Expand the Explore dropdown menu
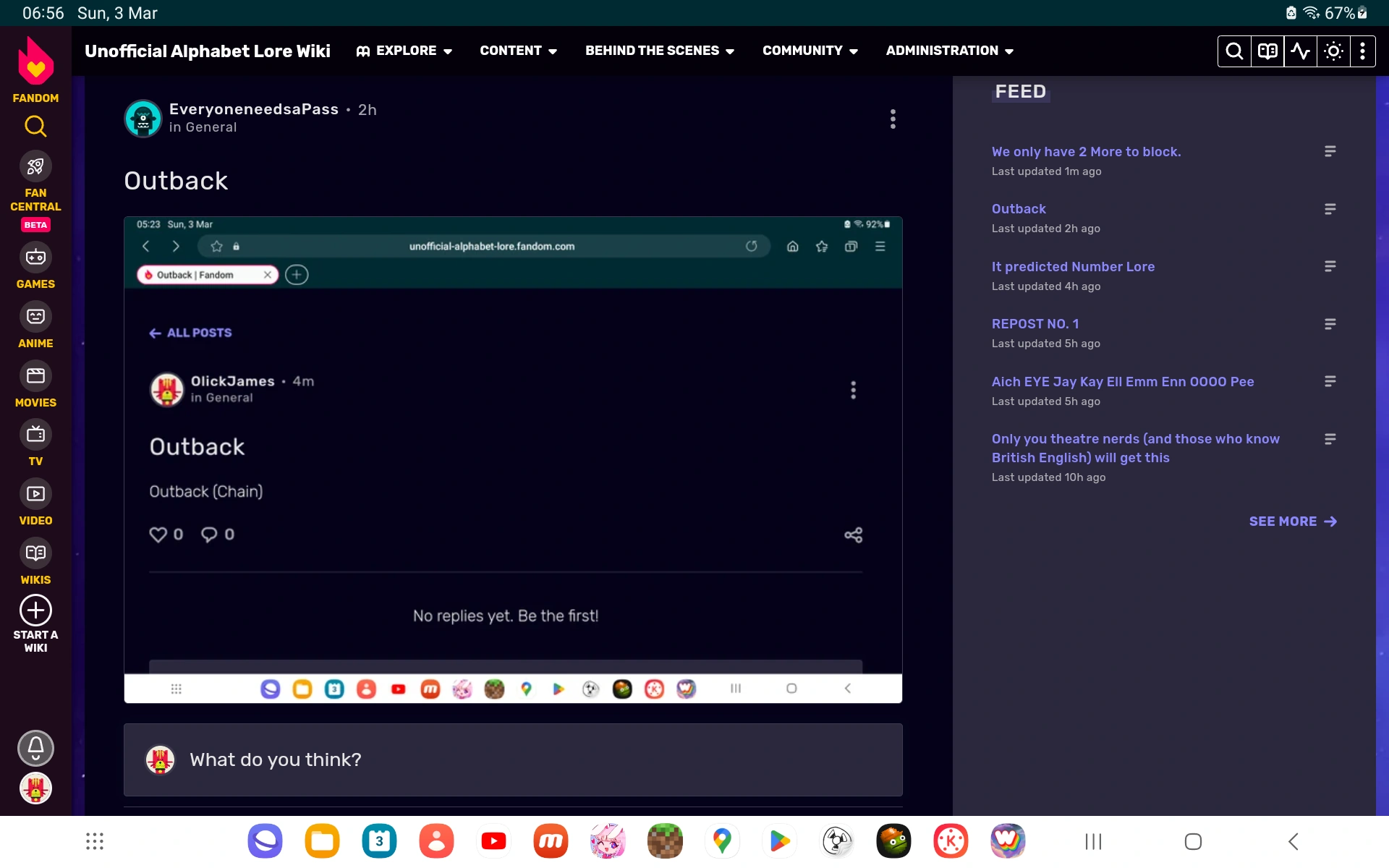 point(404,51)
